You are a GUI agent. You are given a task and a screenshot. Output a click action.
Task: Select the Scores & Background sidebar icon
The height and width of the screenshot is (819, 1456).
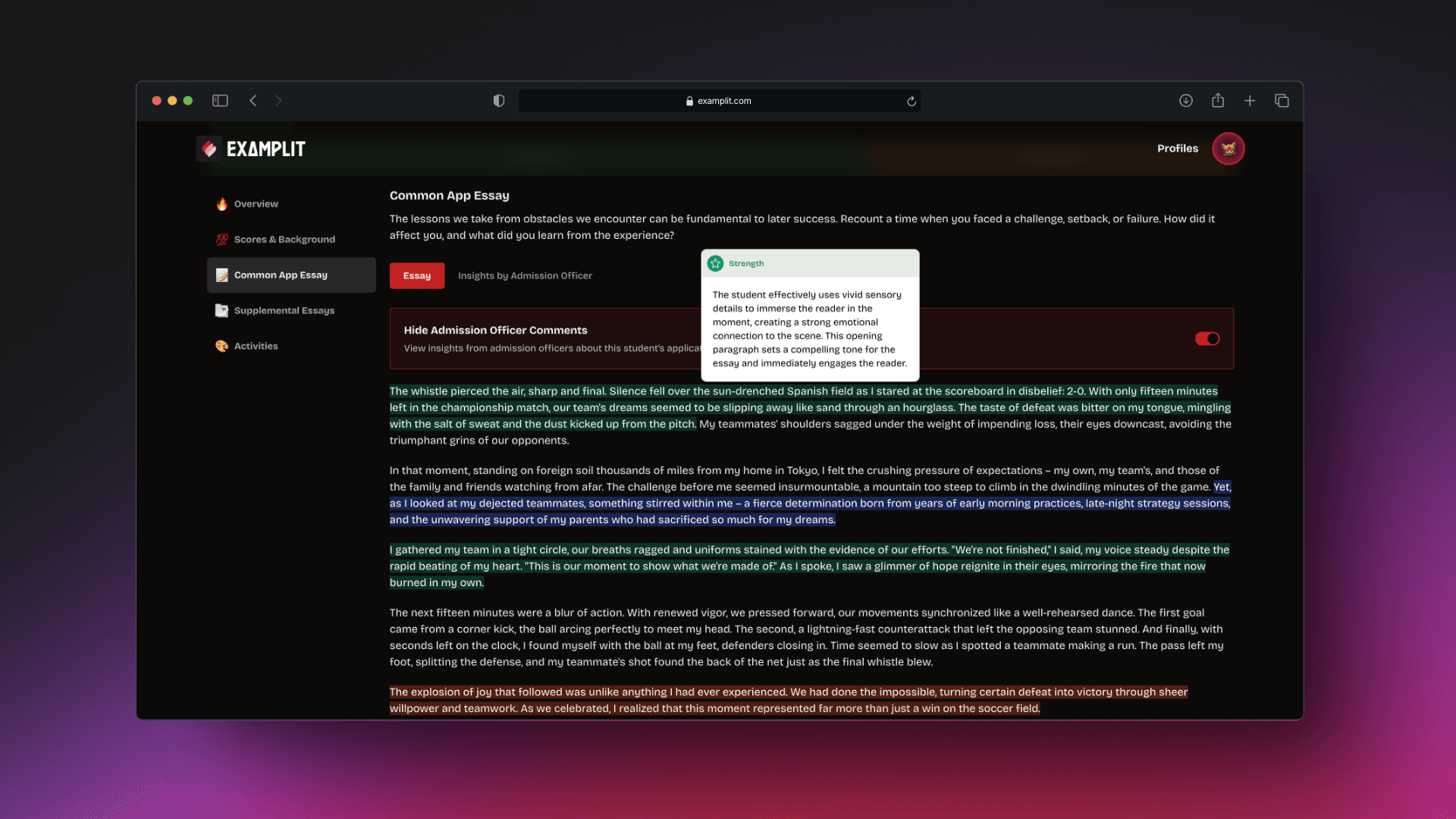[222, 239]
